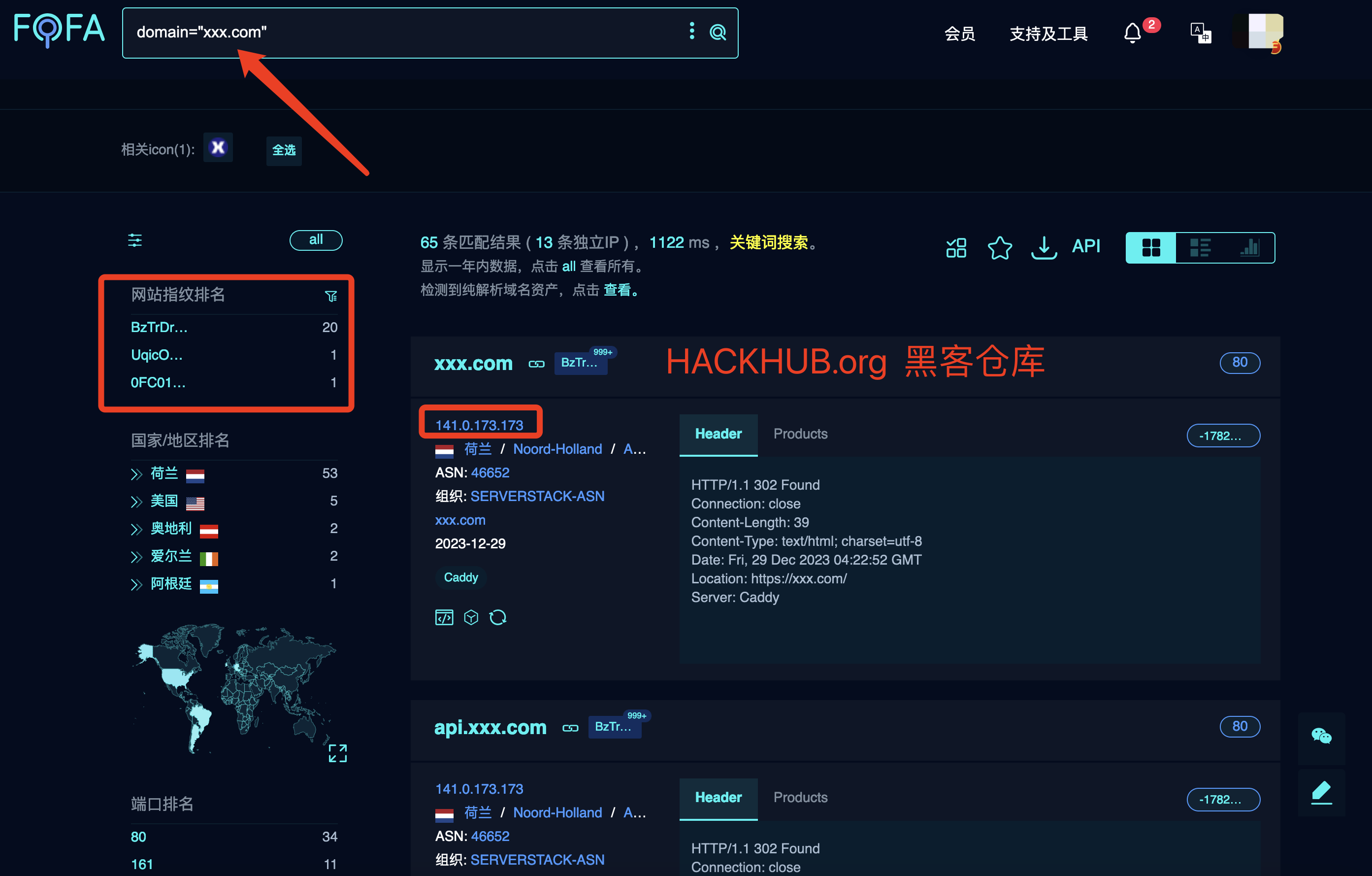Image resolution: width=1372 pixels, height=876 pixels.
Task: Click the -1782… hash pill on xxx.com
Action: point(1223,436)
